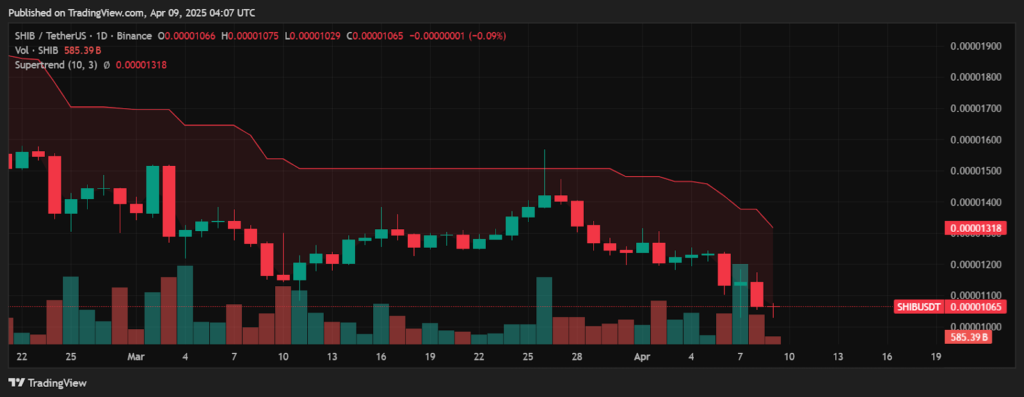Click the 0.00001400 price axis label

(x=976, y=202)
